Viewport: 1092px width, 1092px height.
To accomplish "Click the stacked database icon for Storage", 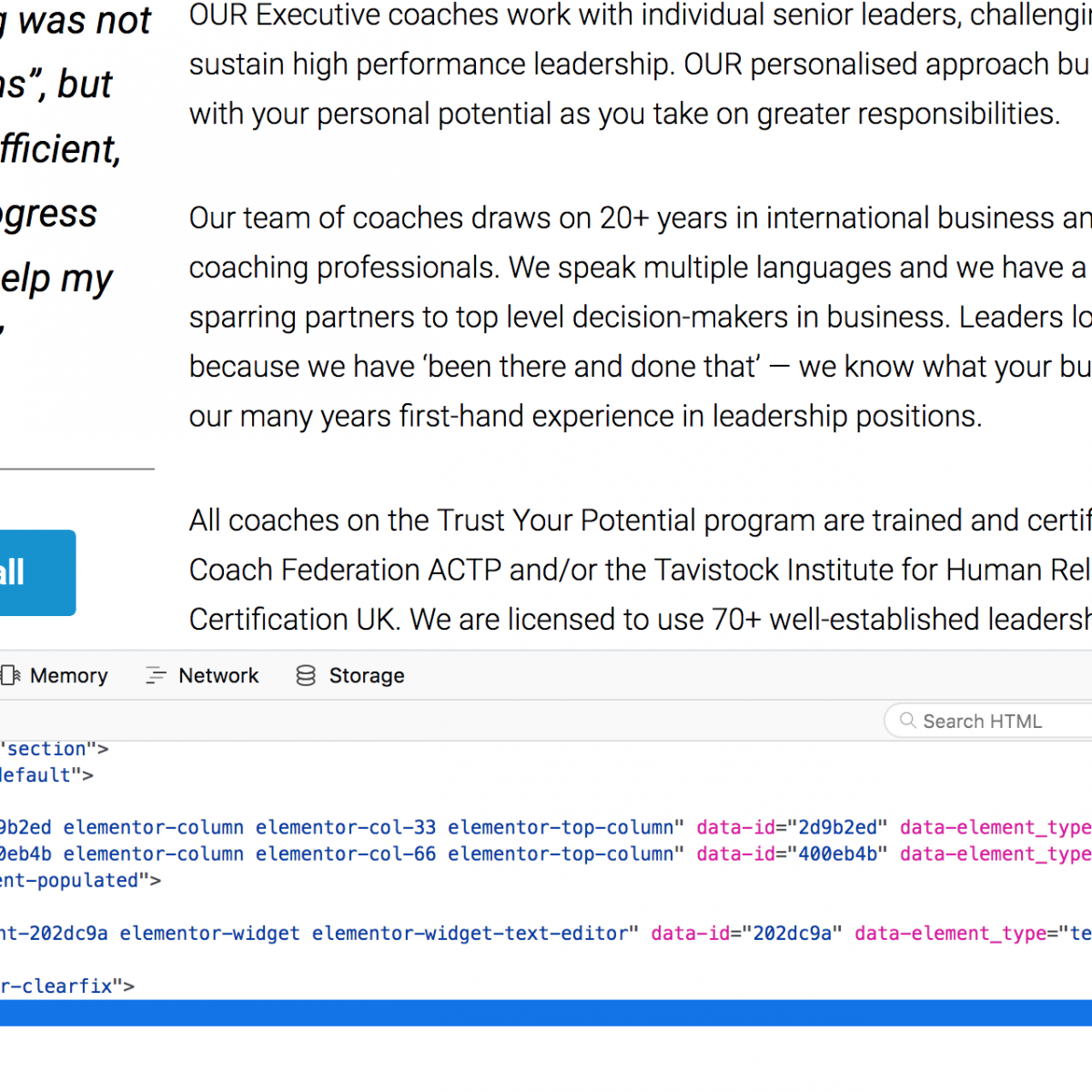I will (306, 675).
